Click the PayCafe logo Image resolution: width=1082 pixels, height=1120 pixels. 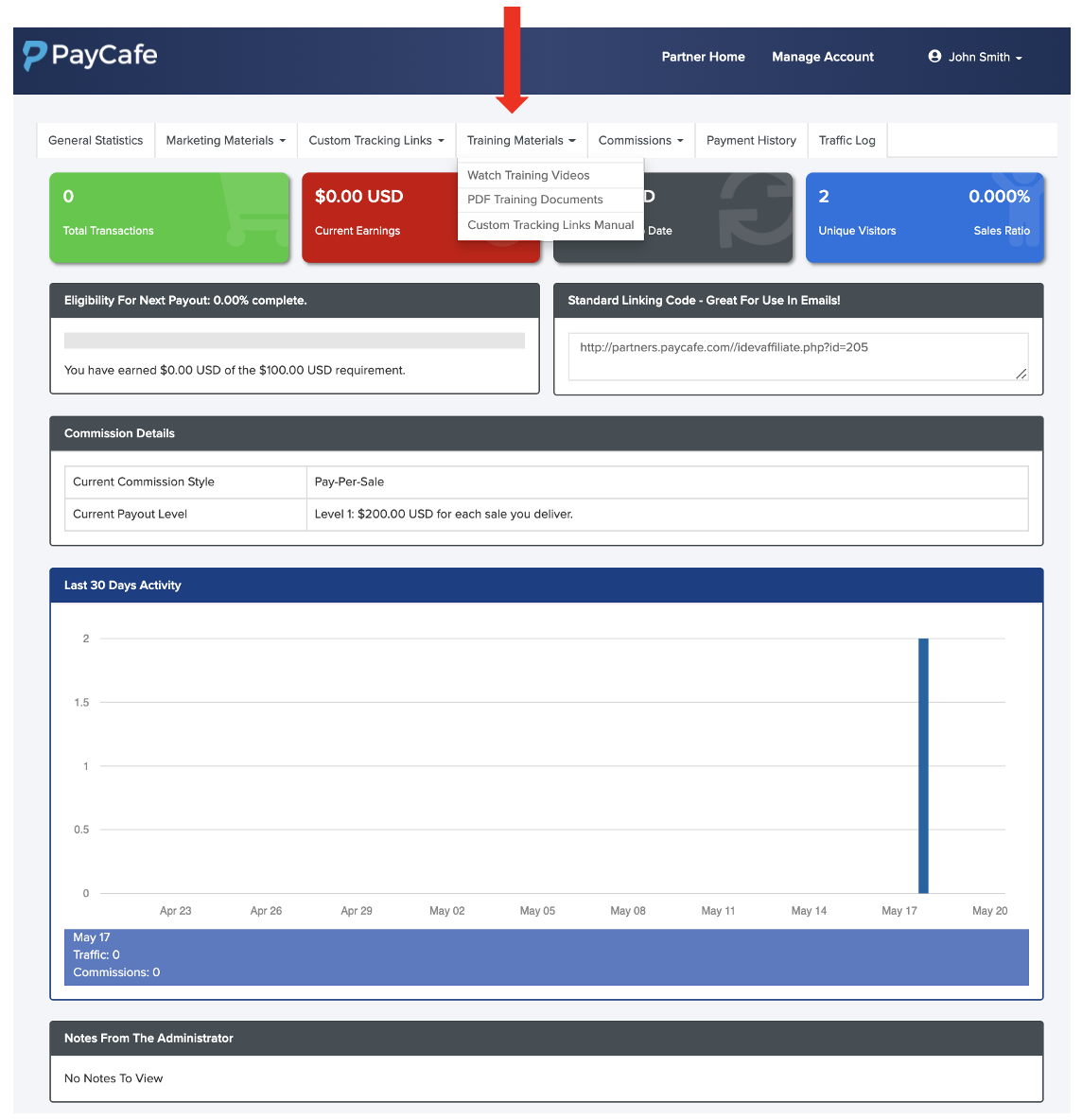tap(90, 55)
